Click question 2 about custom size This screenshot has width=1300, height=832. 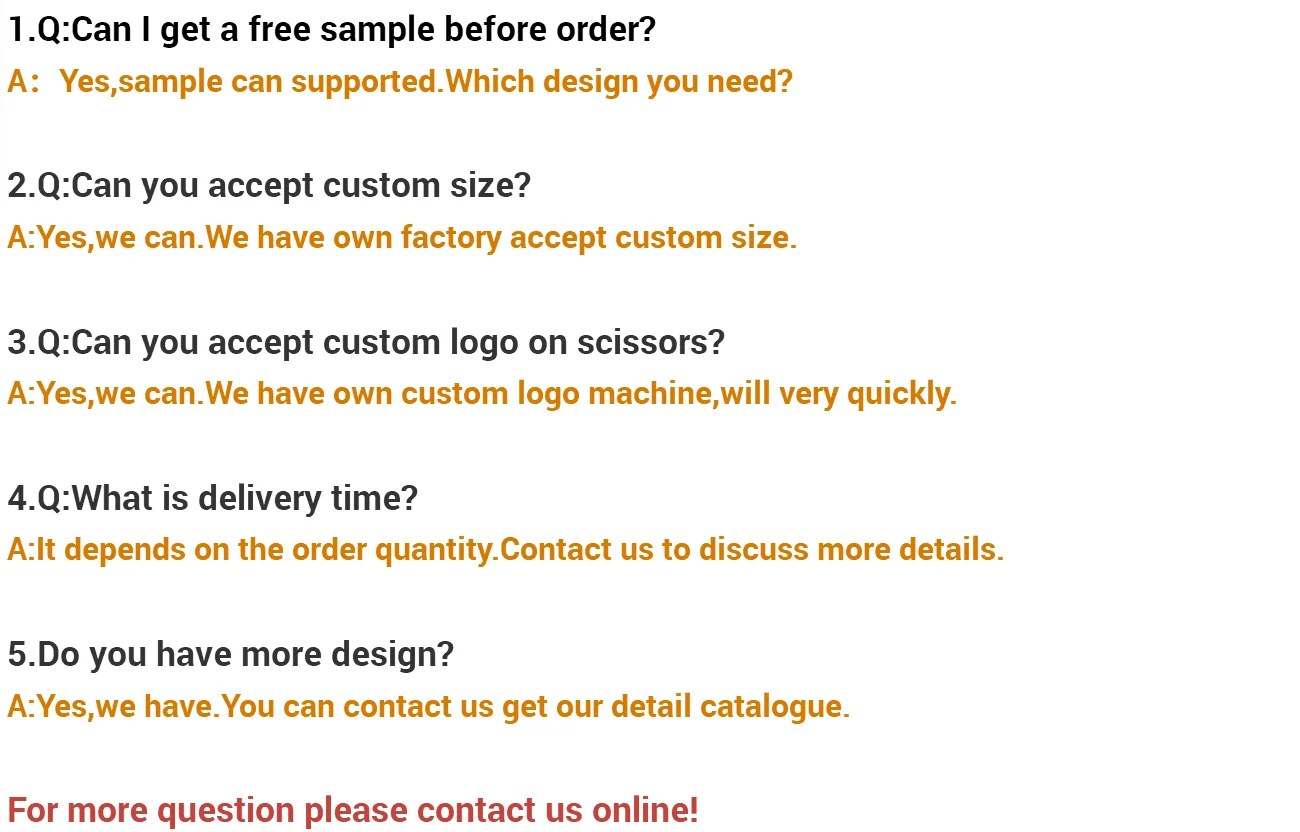(x=270, y=186)
